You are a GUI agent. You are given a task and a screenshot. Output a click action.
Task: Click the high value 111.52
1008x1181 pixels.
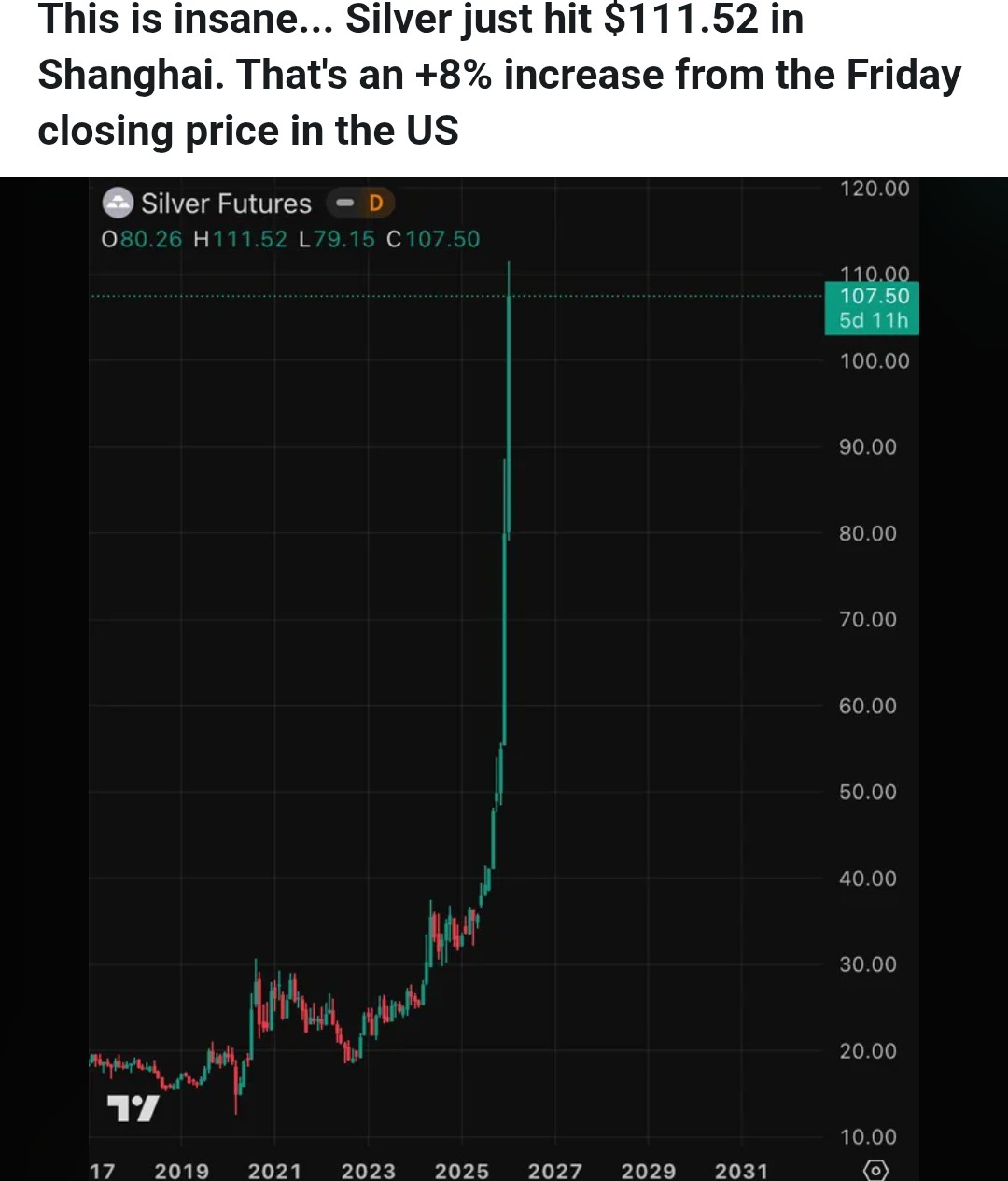tap(250, 240)
